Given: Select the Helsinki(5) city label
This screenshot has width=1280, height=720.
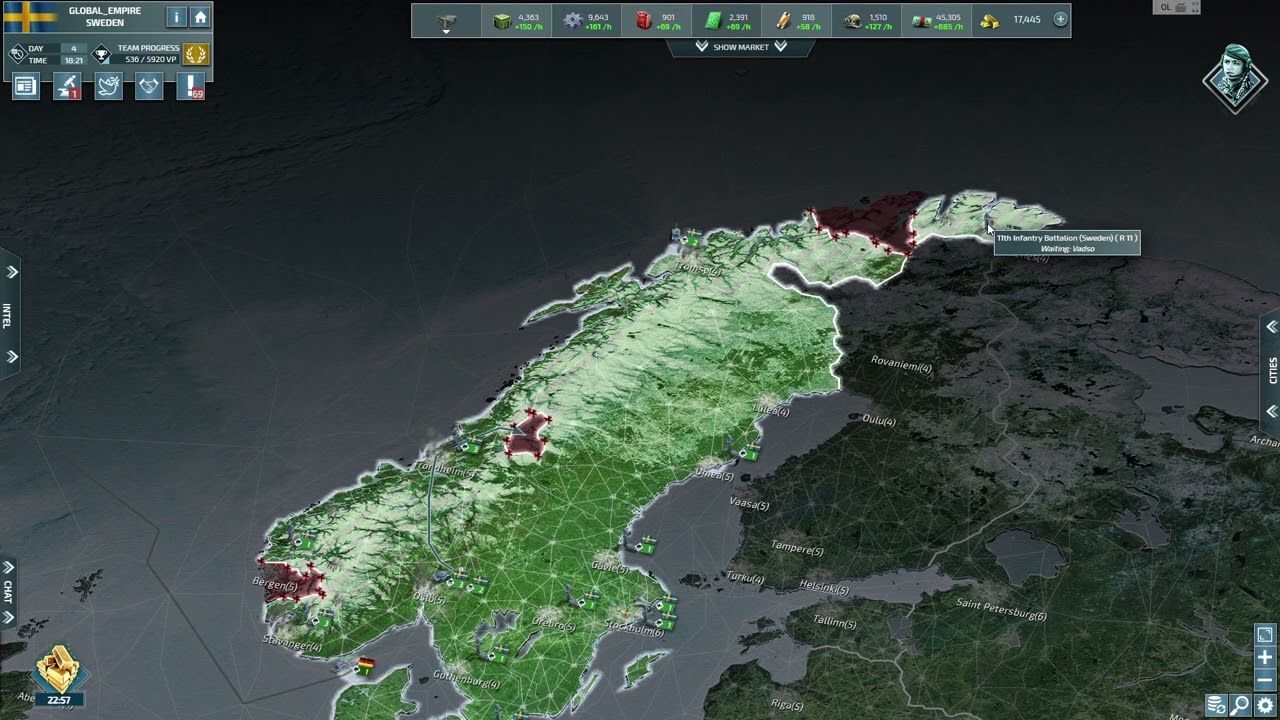Looking at the screenshot, I should click(824, 588).
